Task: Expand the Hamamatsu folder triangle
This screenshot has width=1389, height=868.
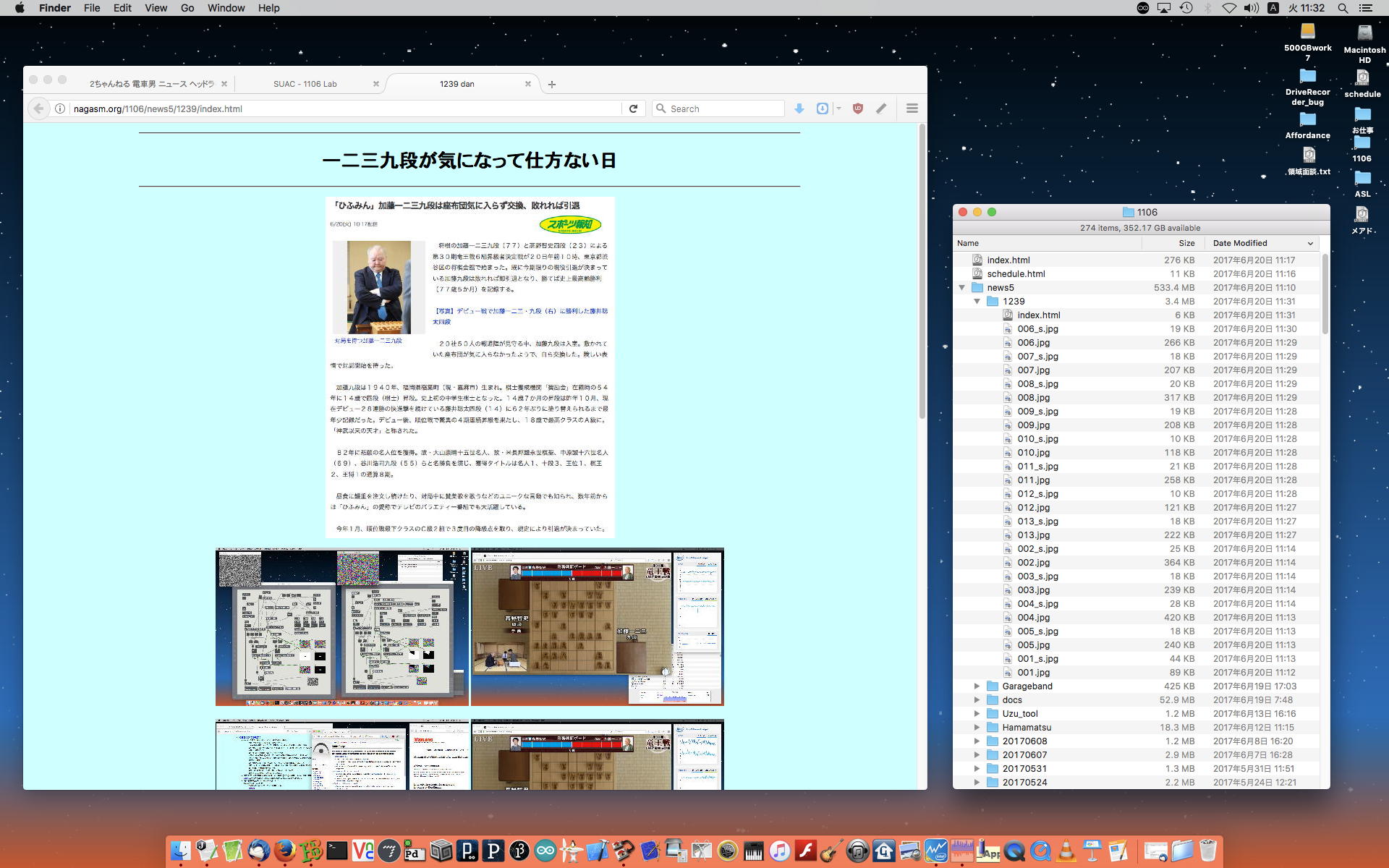Action: [x=977, y=728]
